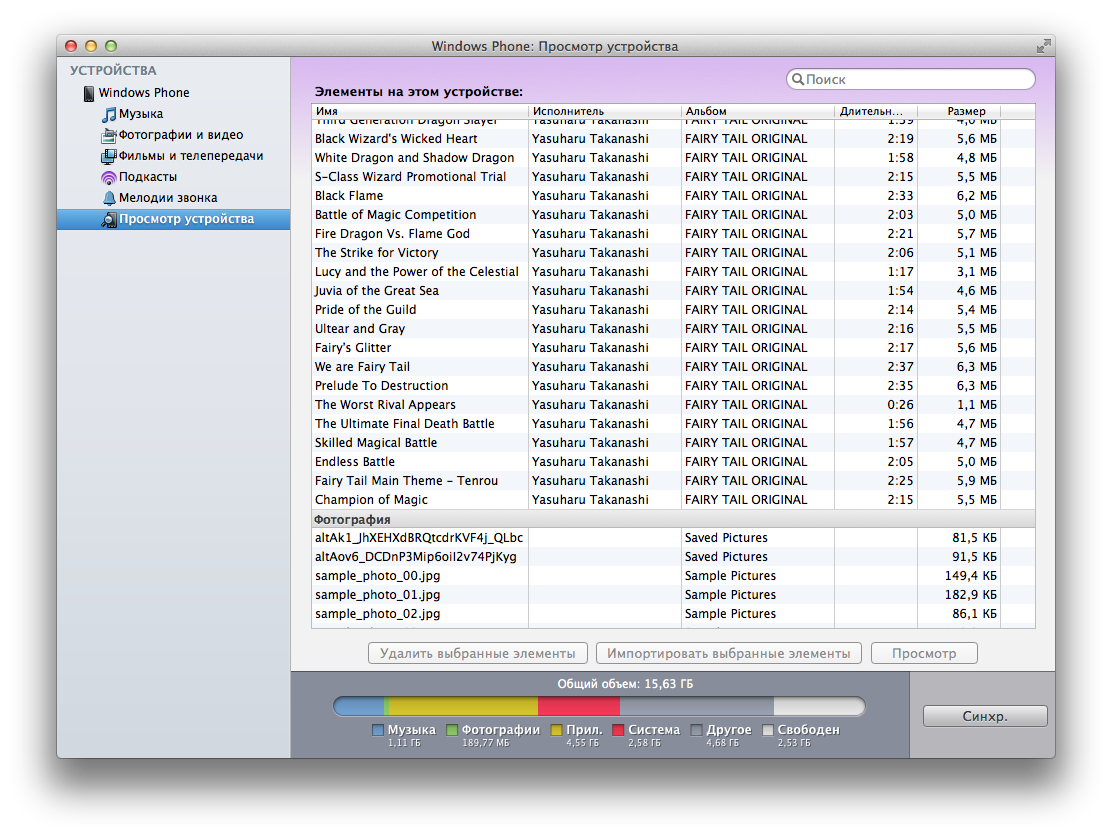1112x837 pixels.
Task: Click the green Фотографии legend swatch
Action: pyautogui.click(x=452, y=730)
